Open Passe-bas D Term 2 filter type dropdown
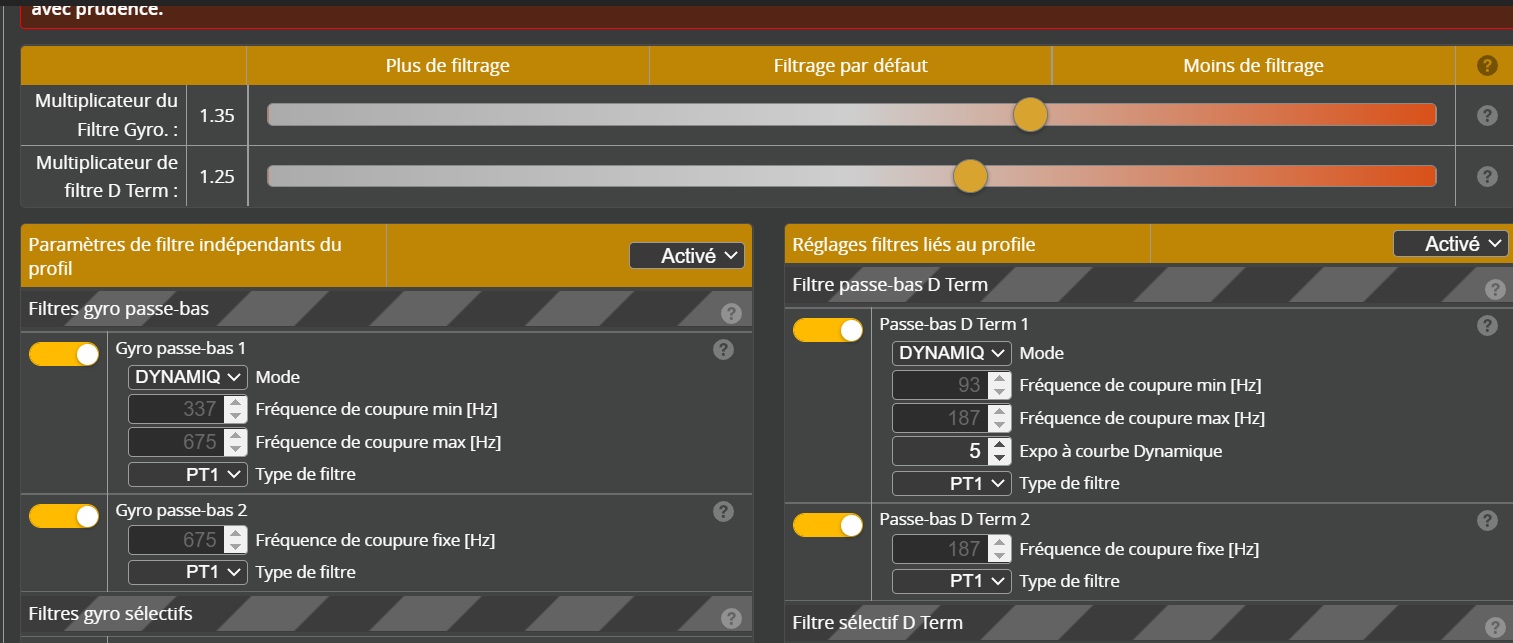 (952, 581)
